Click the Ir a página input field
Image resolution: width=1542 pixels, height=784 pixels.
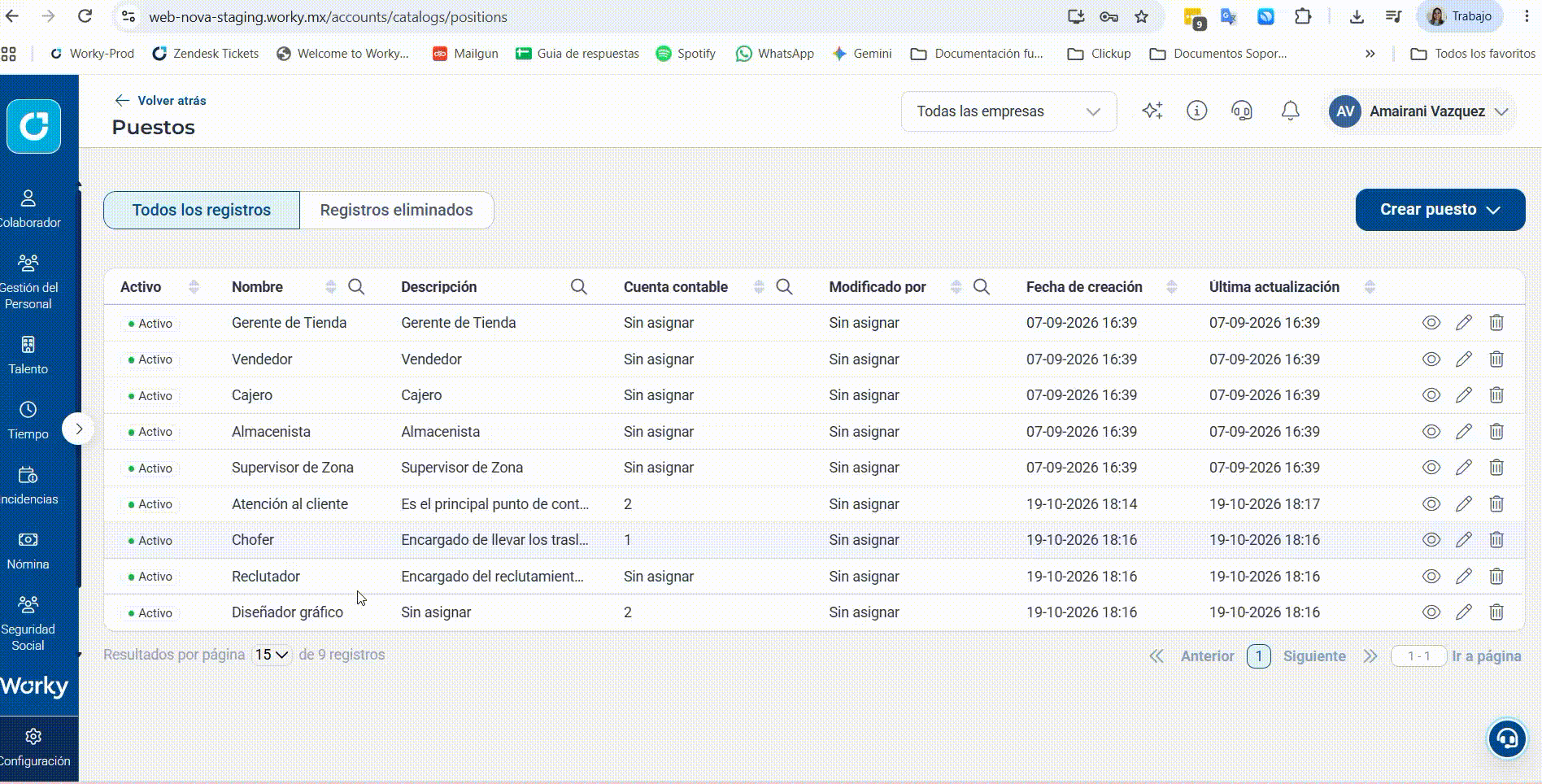[1418, 656]
